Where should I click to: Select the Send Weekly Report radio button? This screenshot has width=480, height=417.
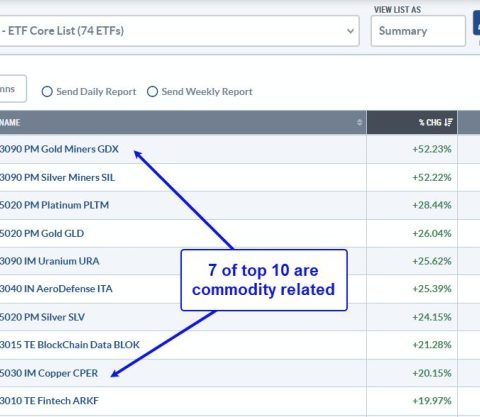point(152,92)
